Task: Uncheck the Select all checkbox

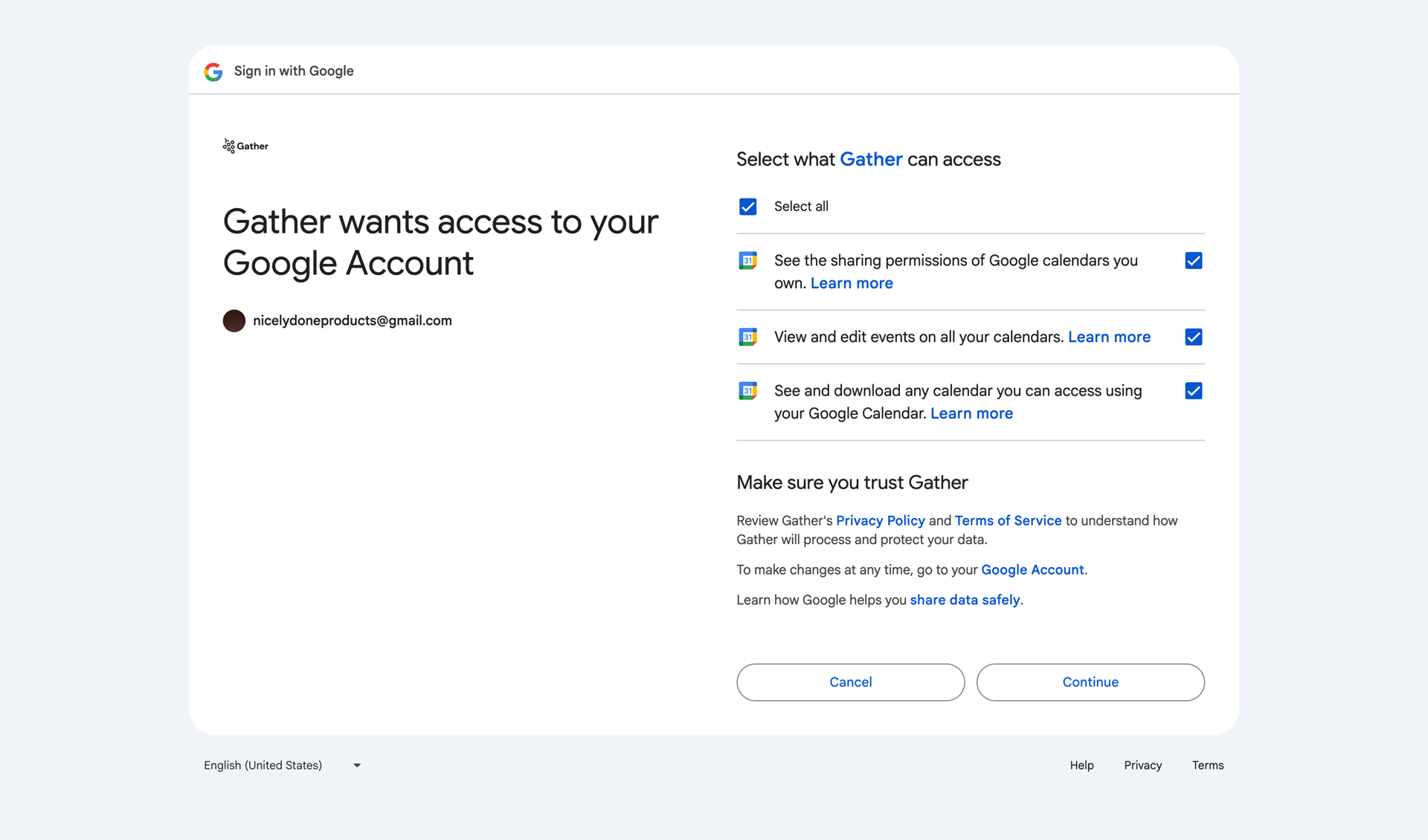Action: [747, 206]
